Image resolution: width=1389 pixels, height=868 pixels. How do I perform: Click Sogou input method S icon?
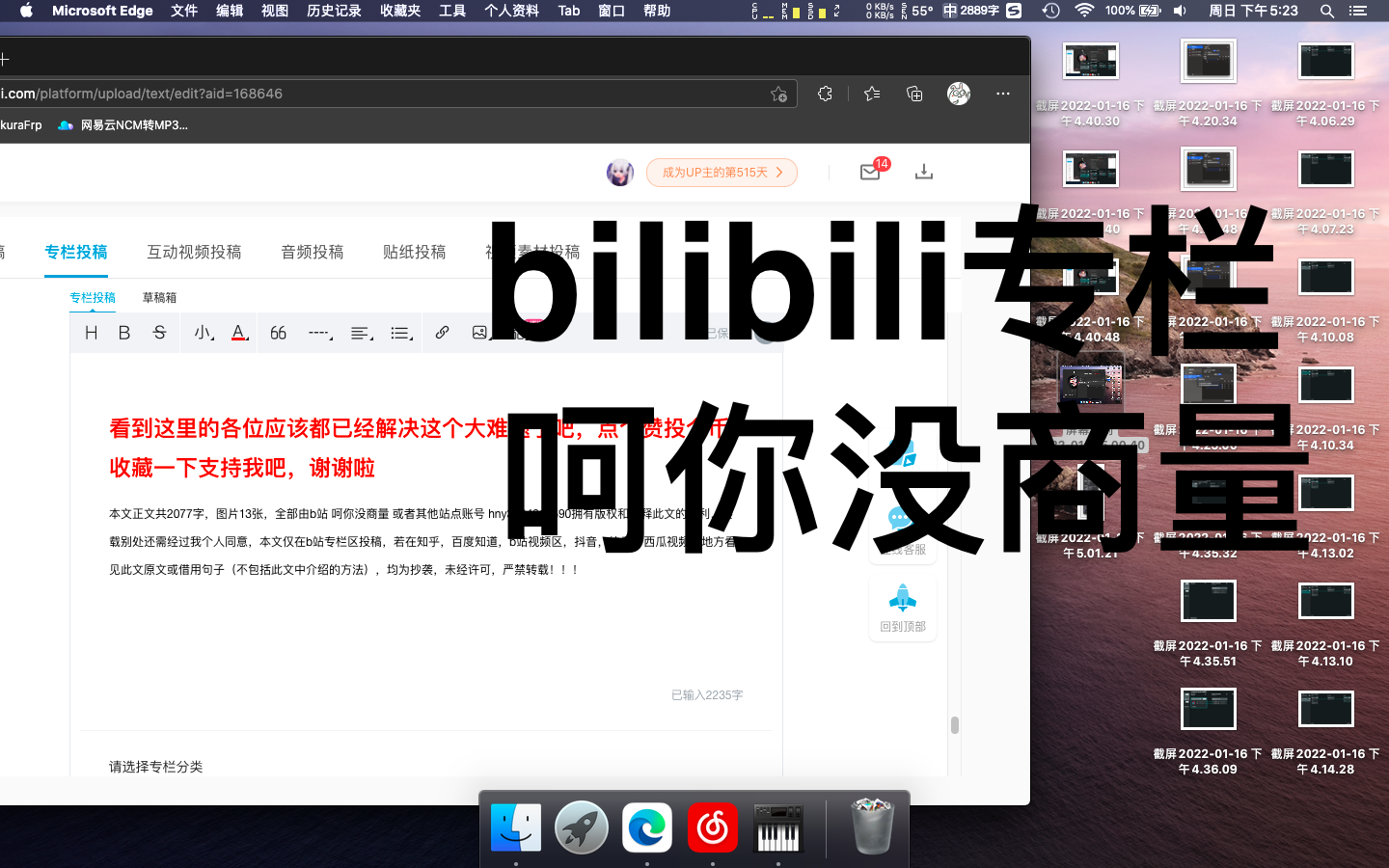coord(1014,11)
